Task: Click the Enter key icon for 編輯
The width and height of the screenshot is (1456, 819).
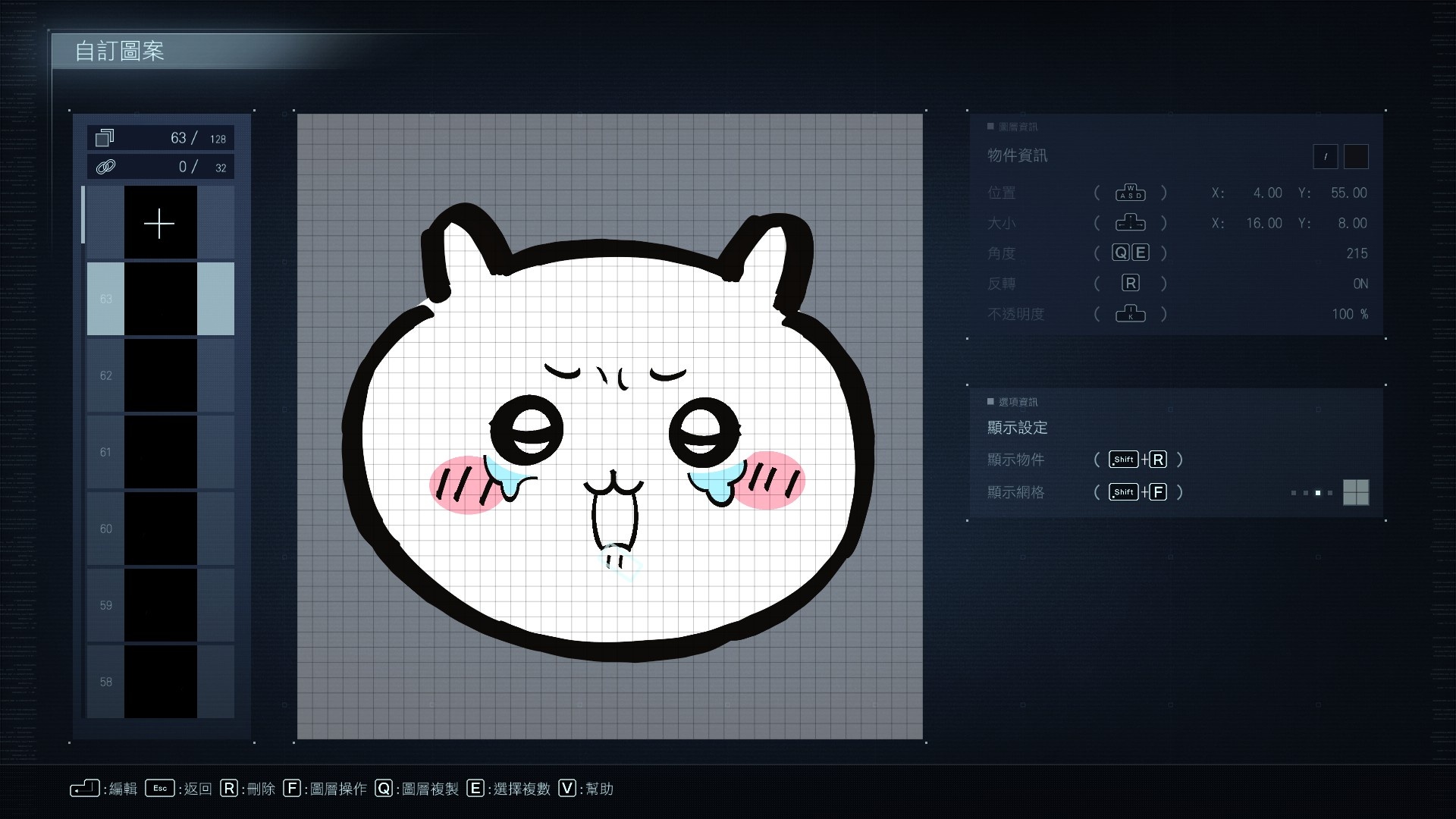Action: click(85, 789)
